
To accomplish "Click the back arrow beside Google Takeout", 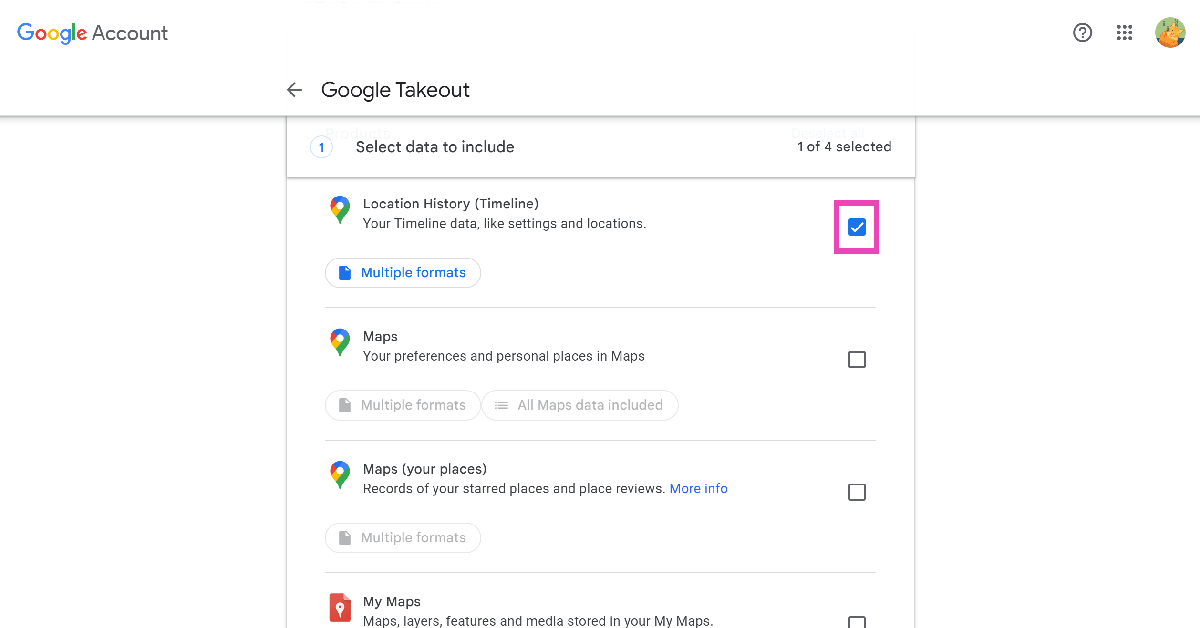I will coord(294,90).
